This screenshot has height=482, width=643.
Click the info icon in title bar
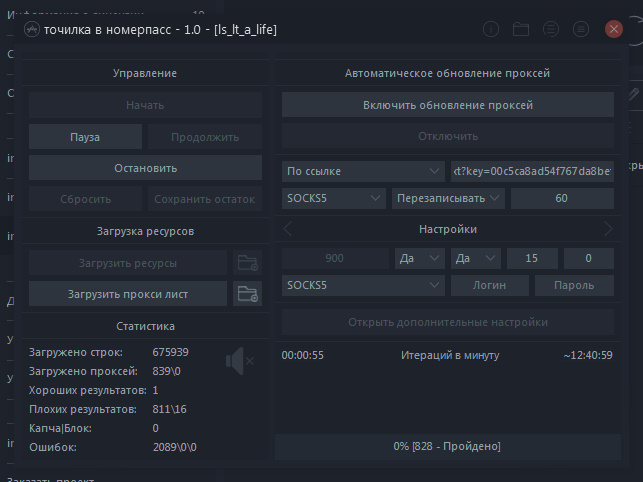click(491, 29)
